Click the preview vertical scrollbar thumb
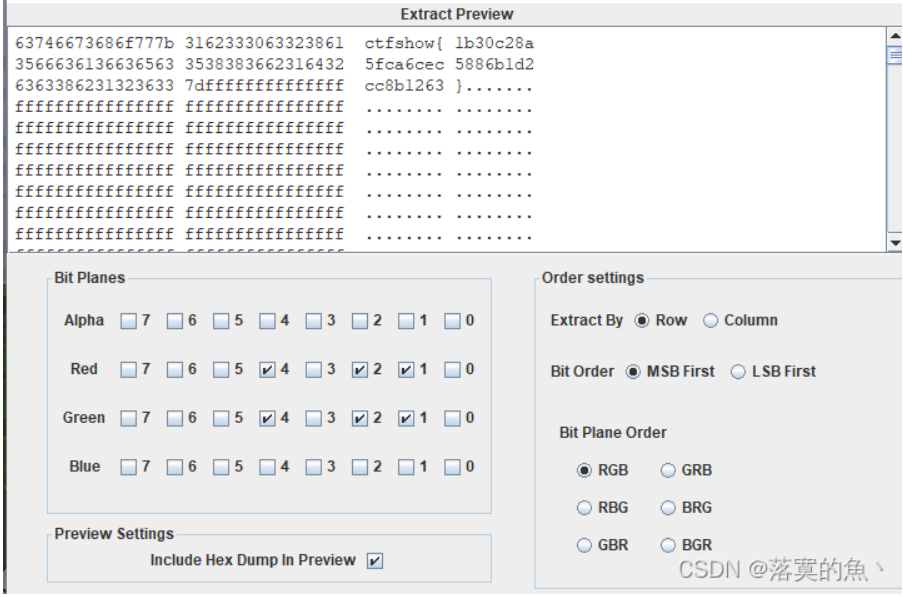 [895, 55]
